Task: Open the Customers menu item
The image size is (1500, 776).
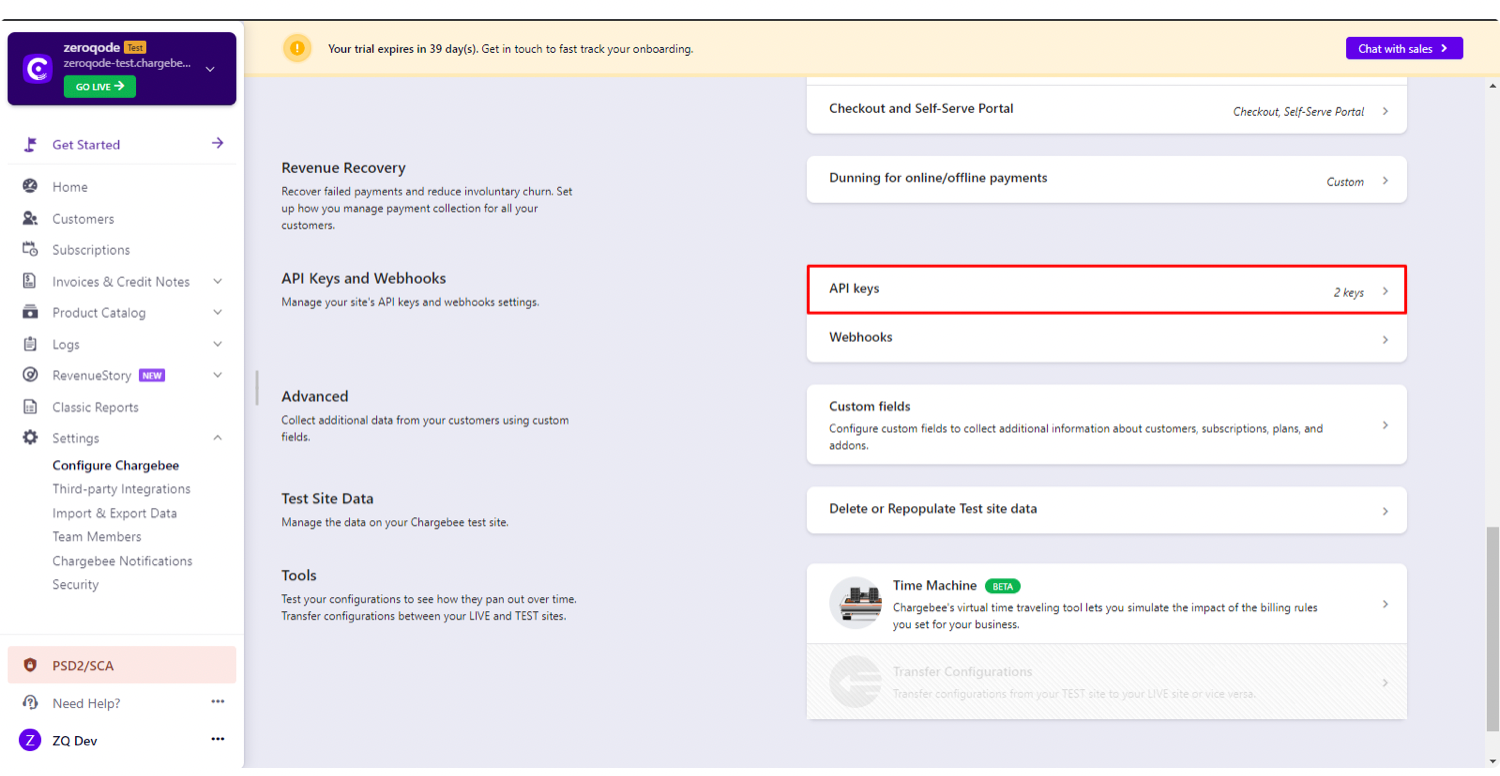Action: 83,219
